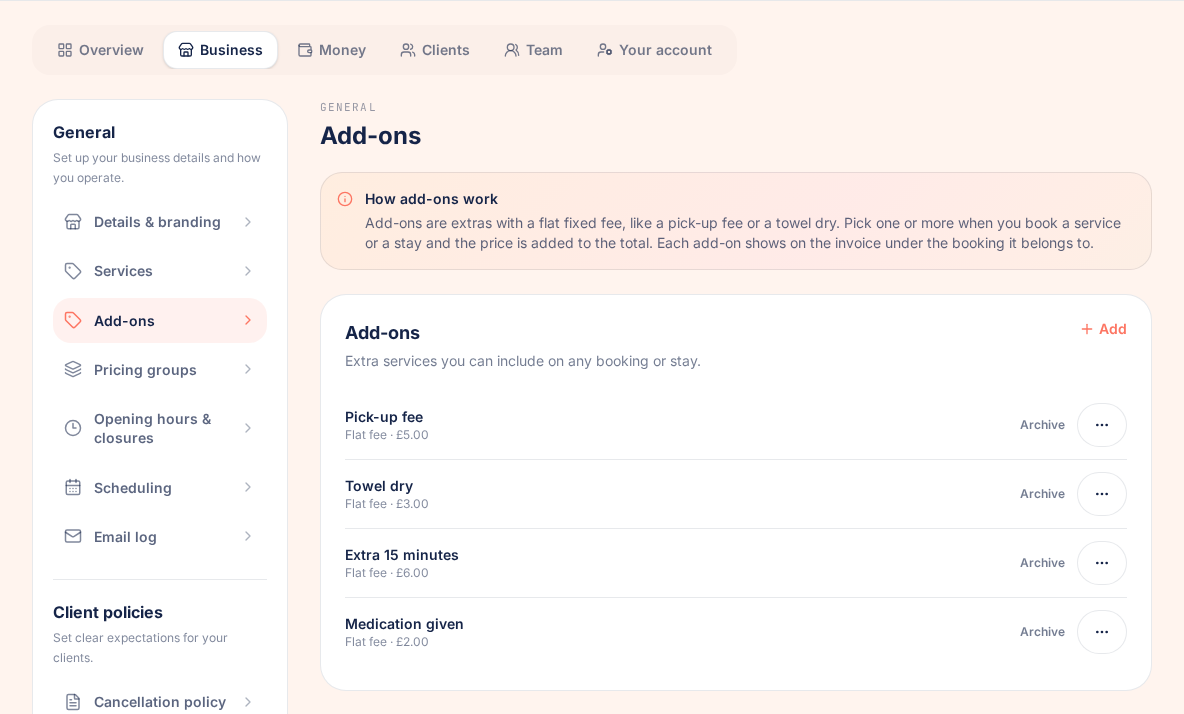Open the Clients tab
This screenshot has height=714, width=1184.
tap(435, 50)
